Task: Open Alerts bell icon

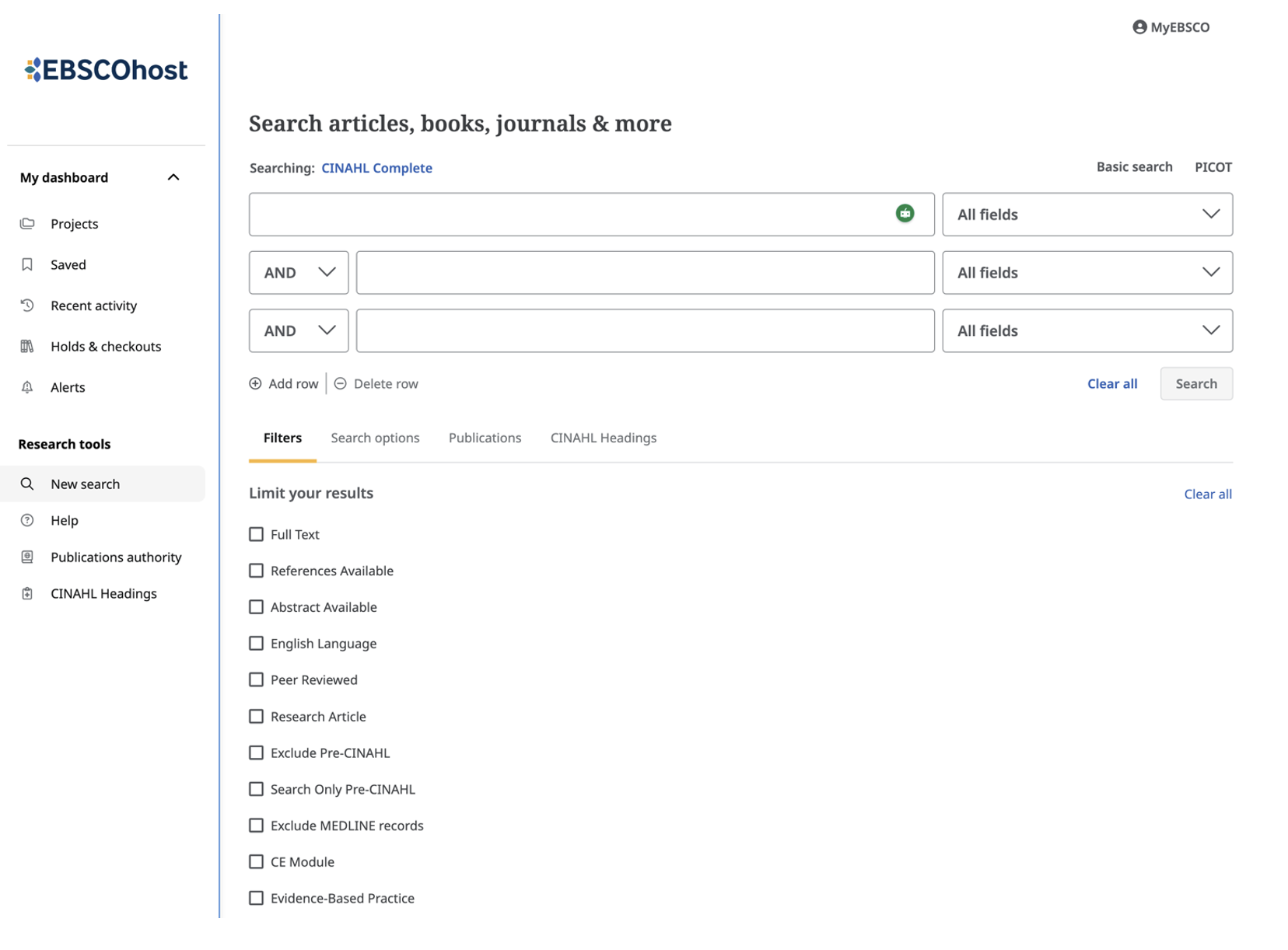Action: pyautogui.click(x=27, y=387)
